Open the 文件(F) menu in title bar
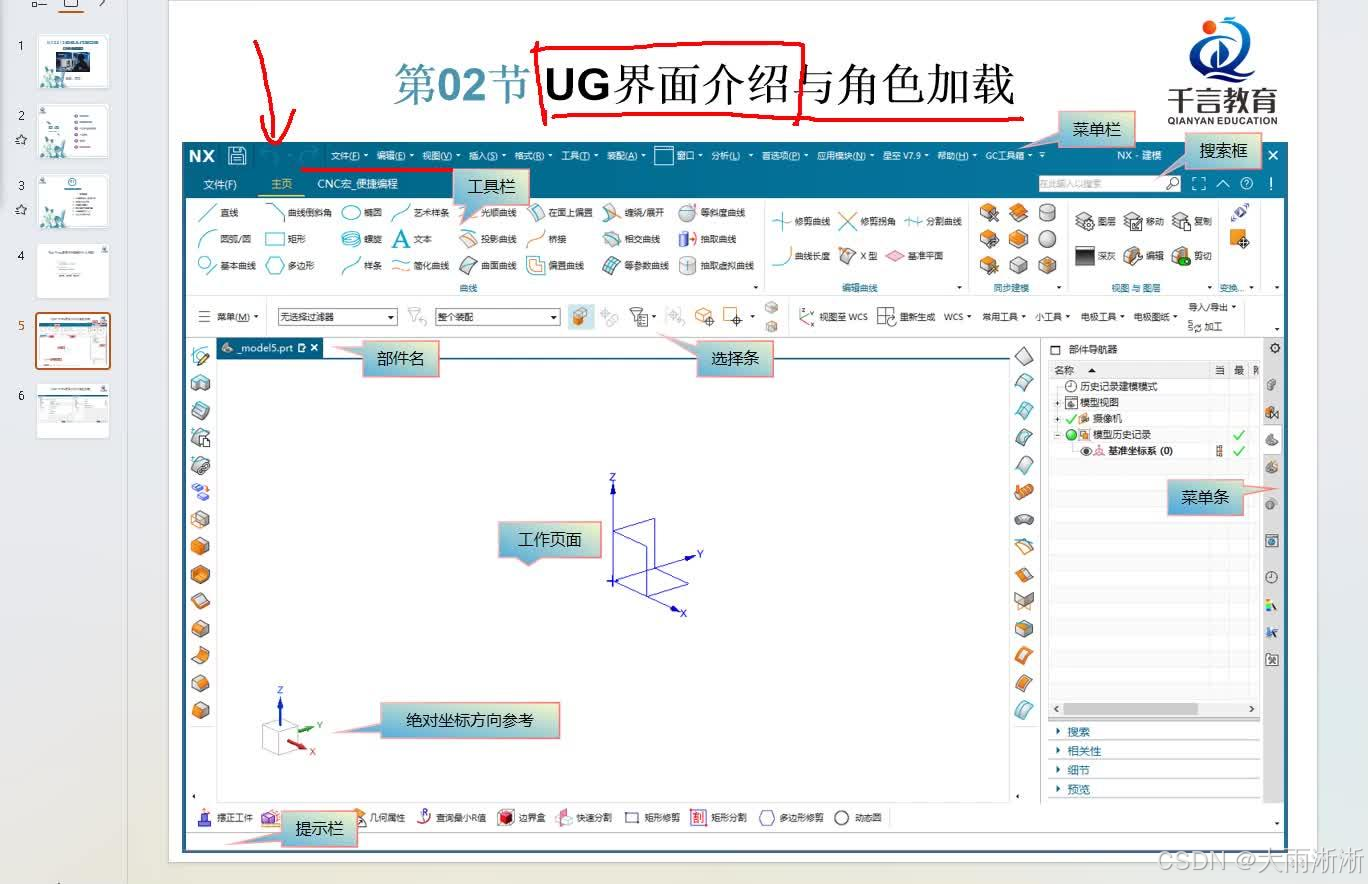 [x=349, y=155]
